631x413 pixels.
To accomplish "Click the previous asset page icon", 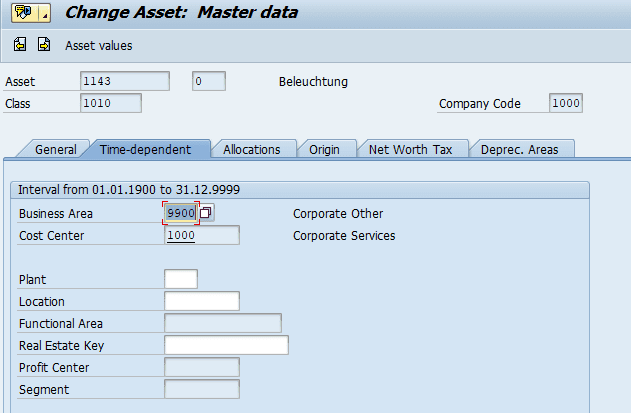I will click(x=21, y=45).
